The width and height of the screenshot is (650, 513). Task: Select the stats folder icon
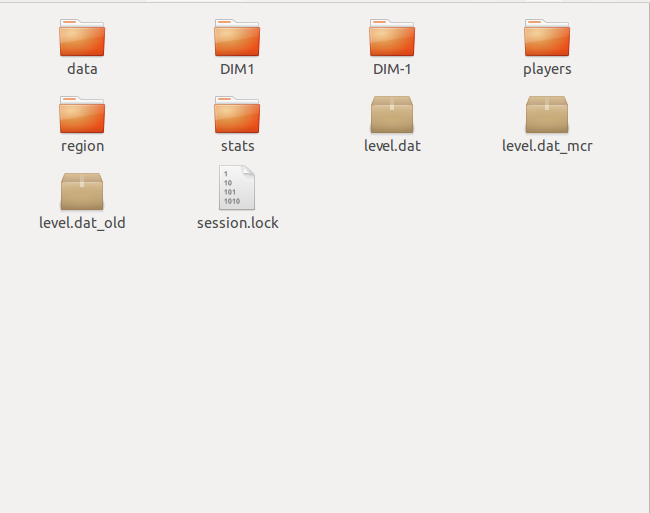click(237, 114)
